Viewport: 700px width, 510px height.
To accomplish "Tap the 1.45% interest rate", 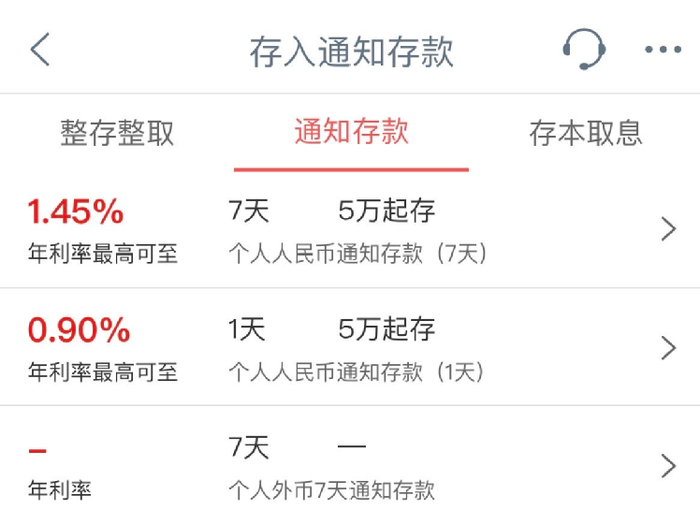I will pos(76,211).
